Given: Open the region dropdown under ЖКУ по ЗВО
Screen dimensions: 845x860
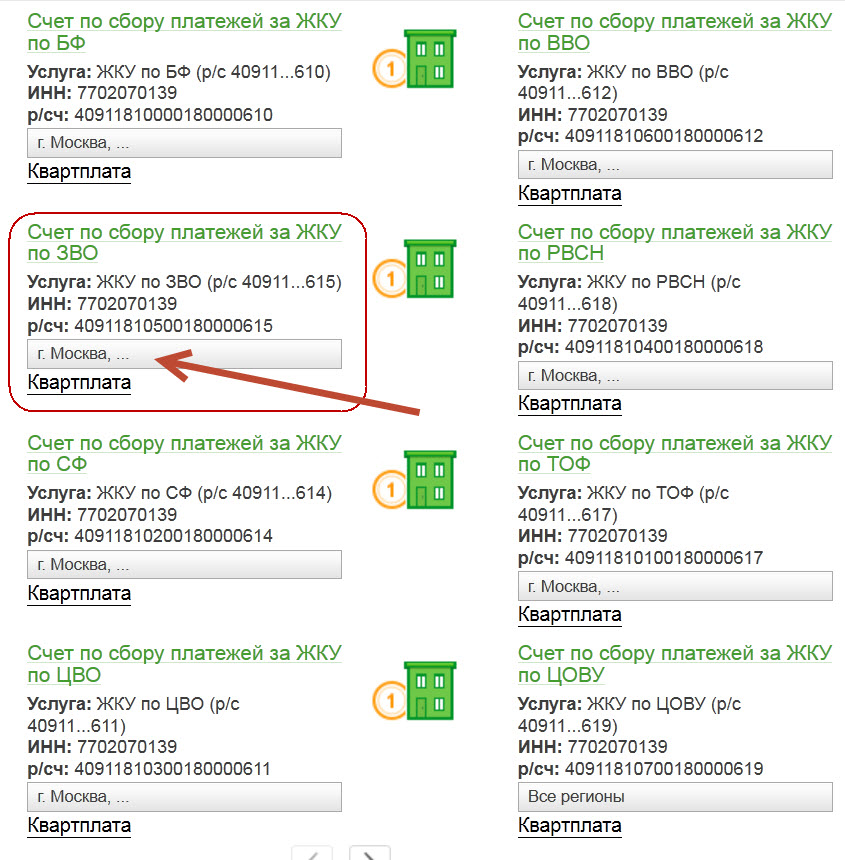Looking at the screenshot, I should 184,354.
